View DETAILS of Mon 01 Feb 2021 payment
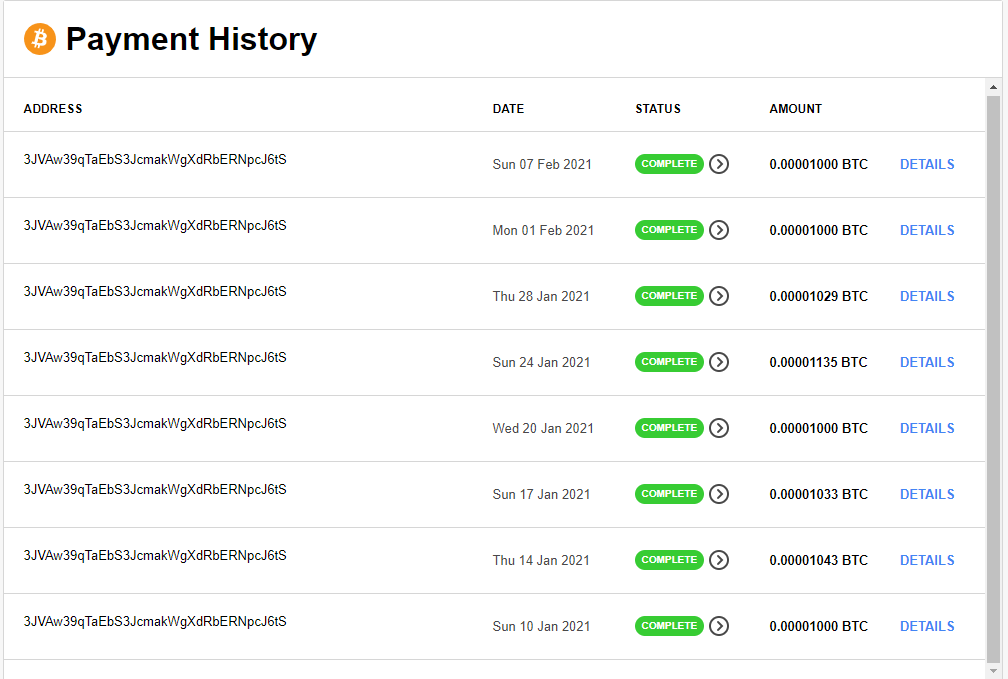1008x679 pixels. (x=927, y=230)
